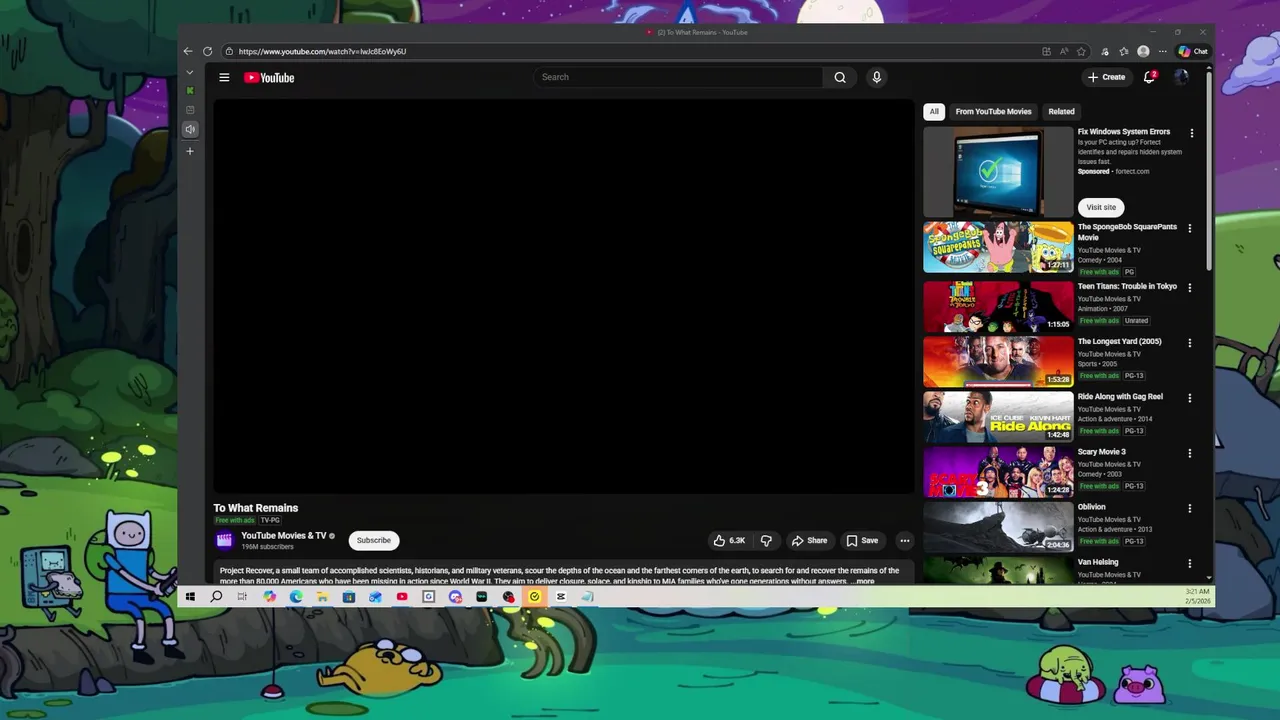Add page to favorites star
The height and width of the screenshot is (720, 1280).
1082,51
